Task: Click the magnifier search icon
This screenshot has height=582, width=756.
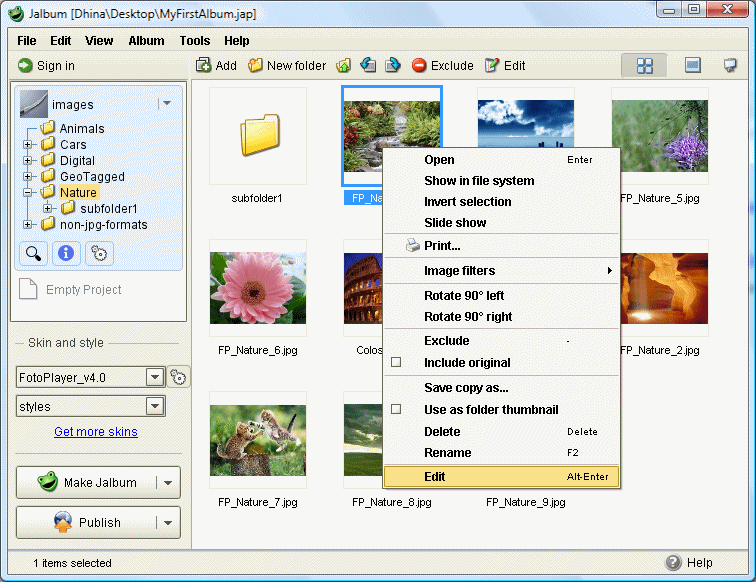Action: tap(33, 253)
